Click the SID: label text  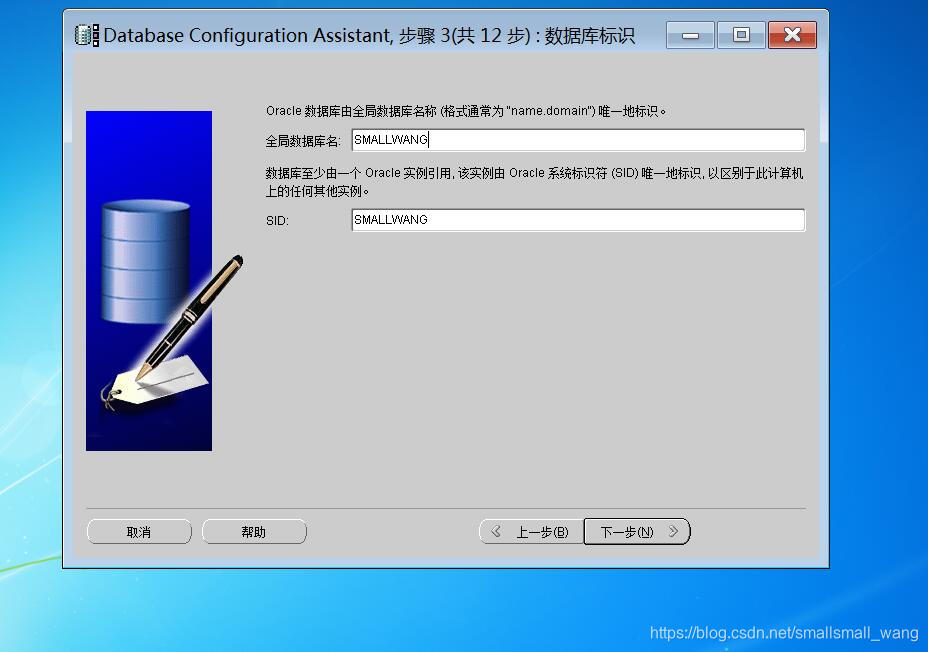click(277, 221)
